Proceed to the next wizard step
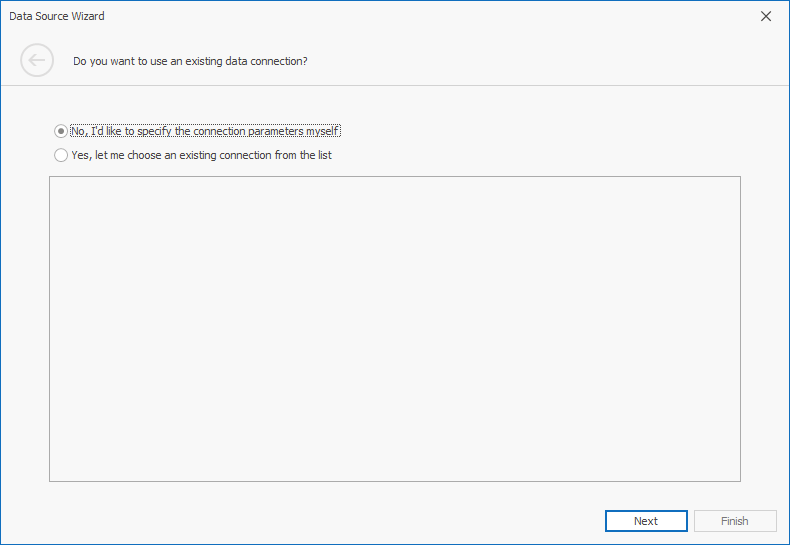790x545 pixels. [646, 521]
